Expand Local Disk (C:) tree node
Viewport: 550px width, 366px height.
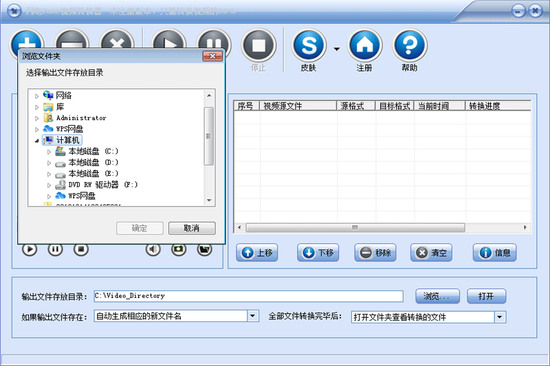(49, 152)
